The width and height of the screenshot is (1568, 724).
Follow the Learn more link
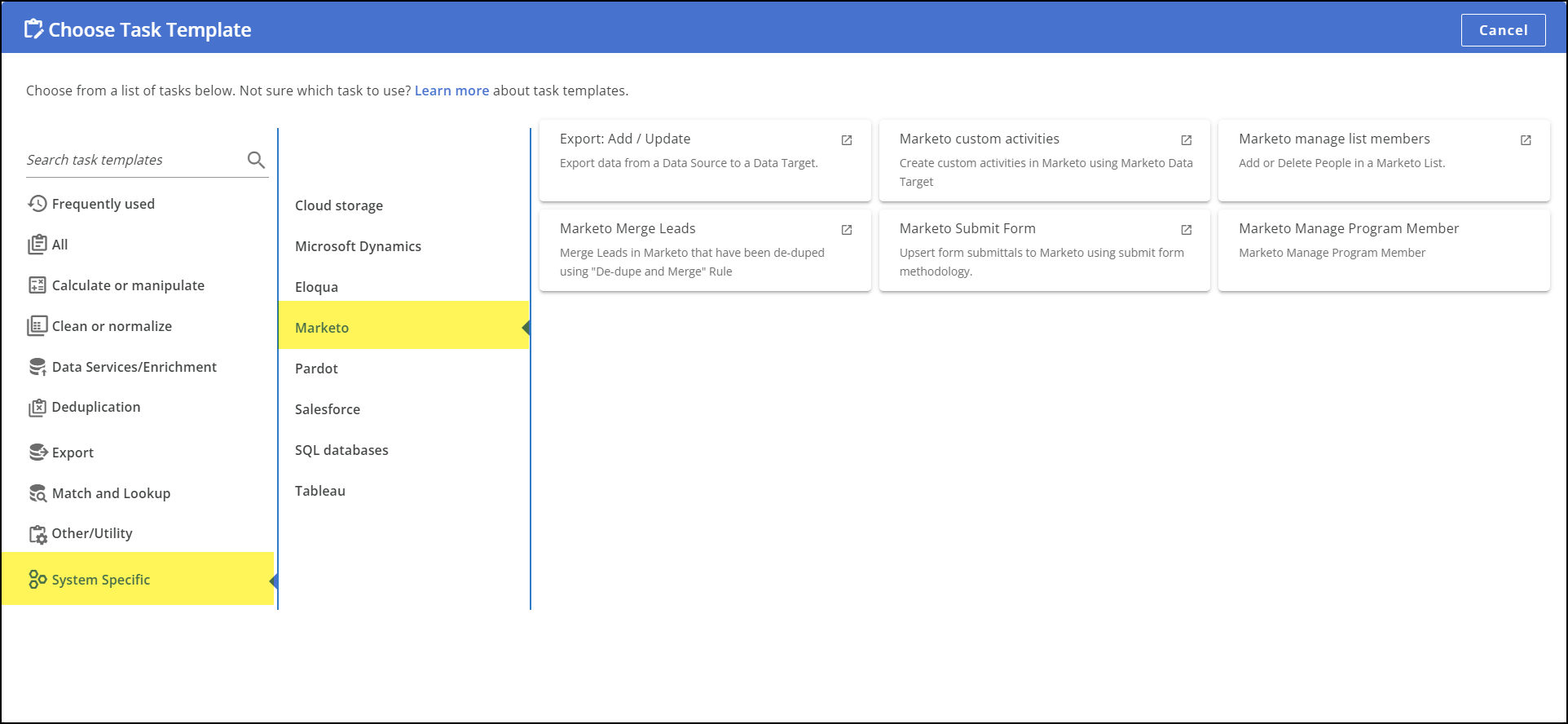pos(451,90)
